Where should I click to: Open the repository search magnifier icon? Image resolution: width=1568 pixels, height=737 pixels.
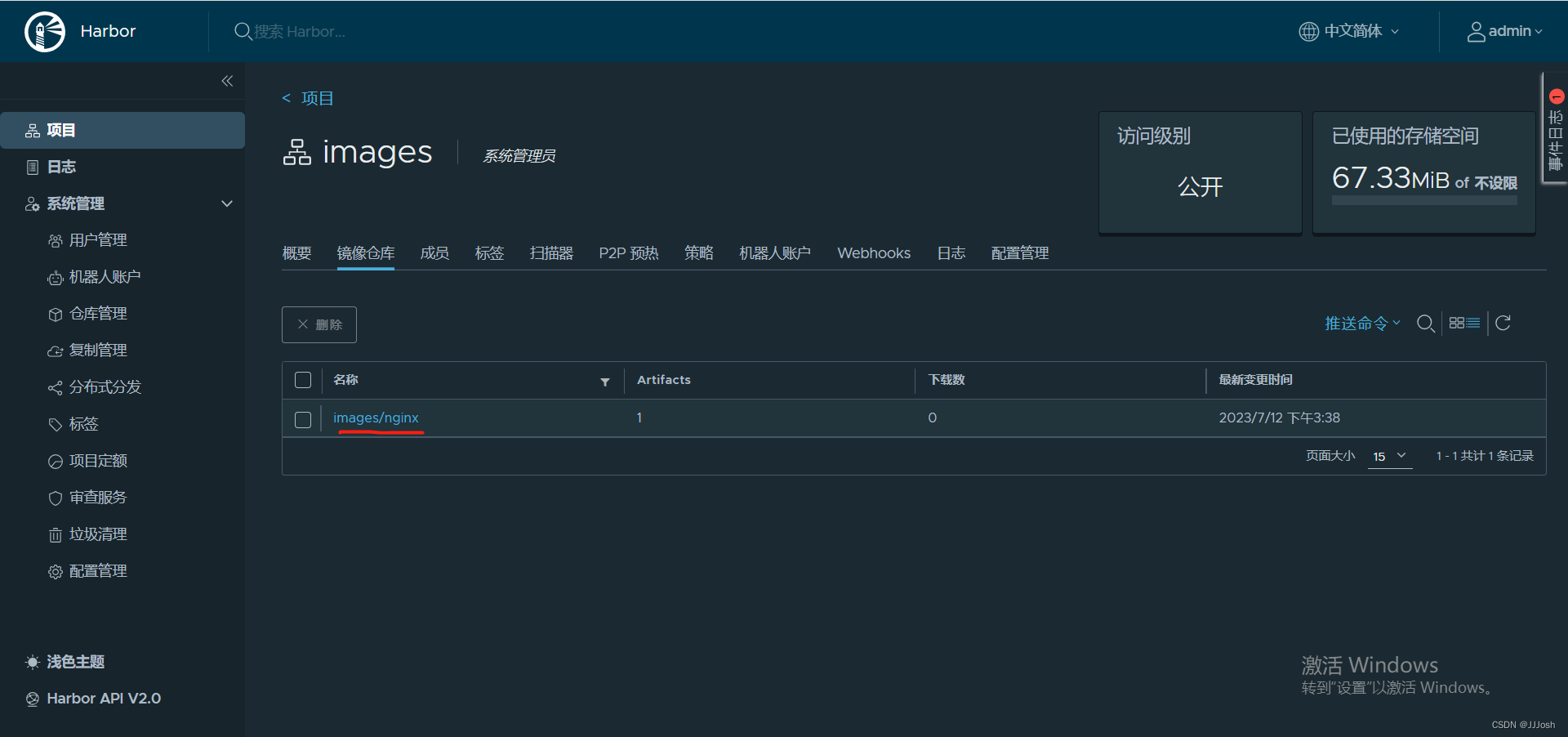pos(1426,324)
